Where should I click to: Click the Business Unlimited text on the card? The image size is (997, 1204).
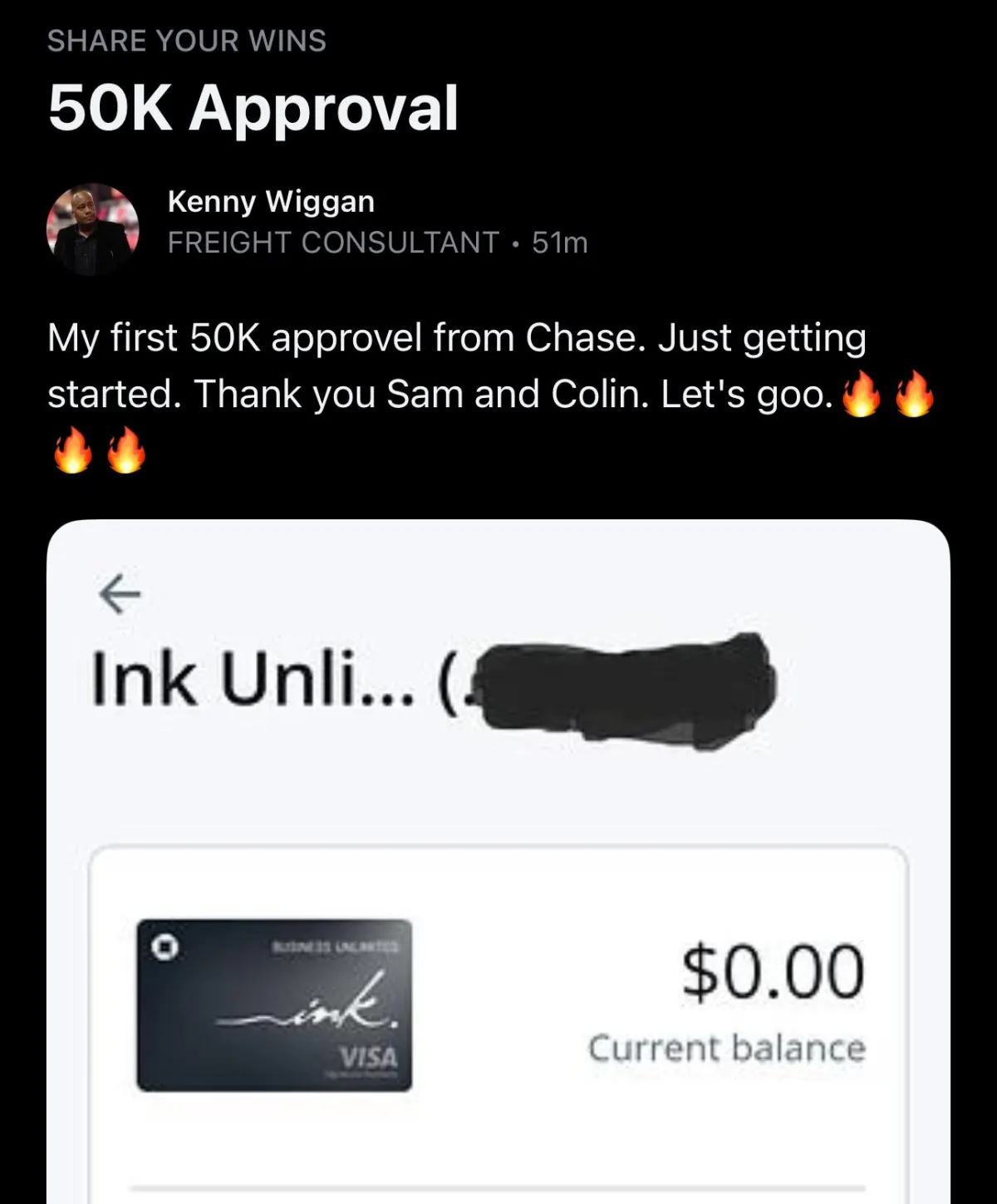336,946
